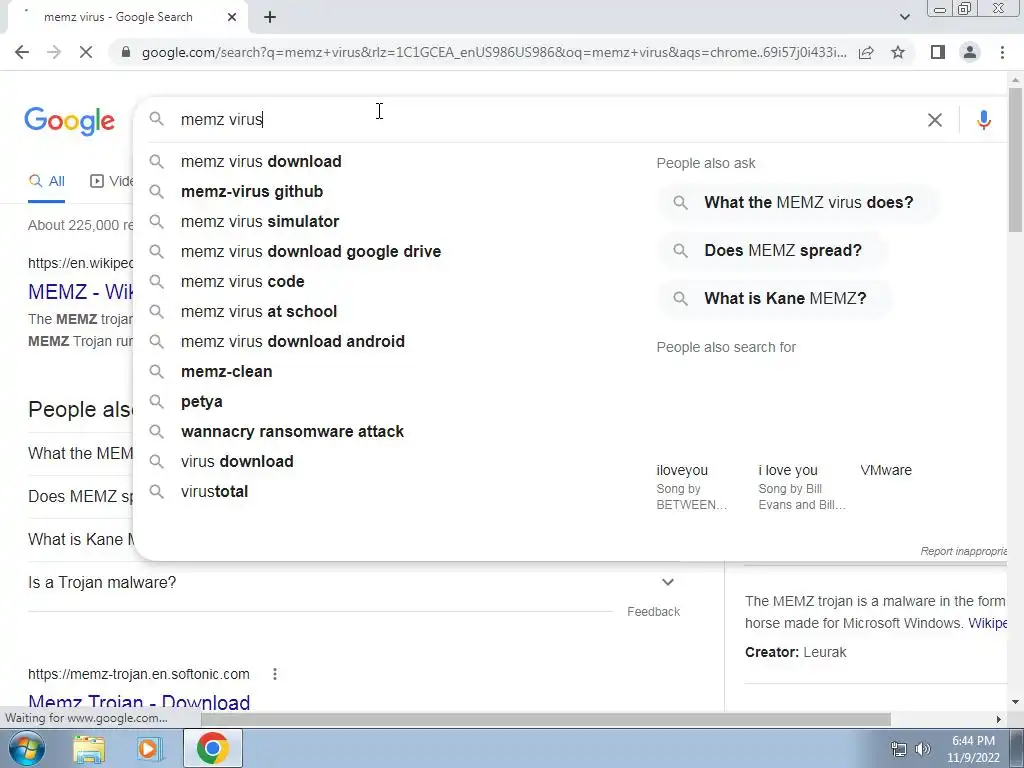Click Report inappropriate predictions link
The height and width of the screenshot is (768, 1024).
[963, 551]
